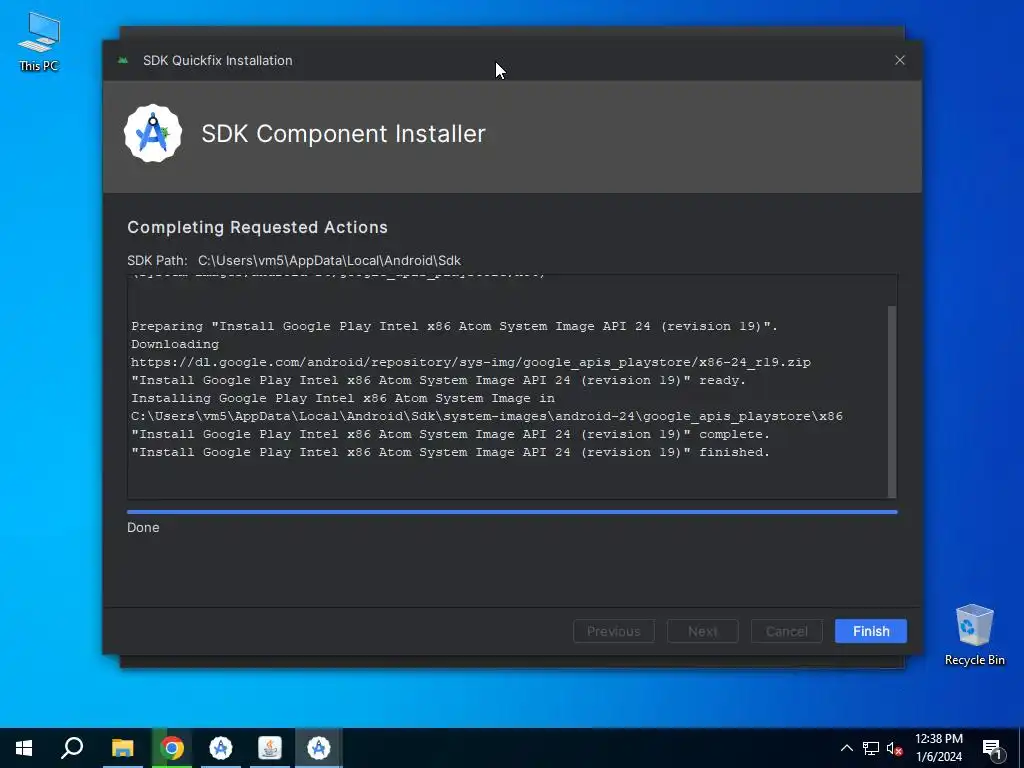
Task: Open taskbar Search
Action: point(72,748)
